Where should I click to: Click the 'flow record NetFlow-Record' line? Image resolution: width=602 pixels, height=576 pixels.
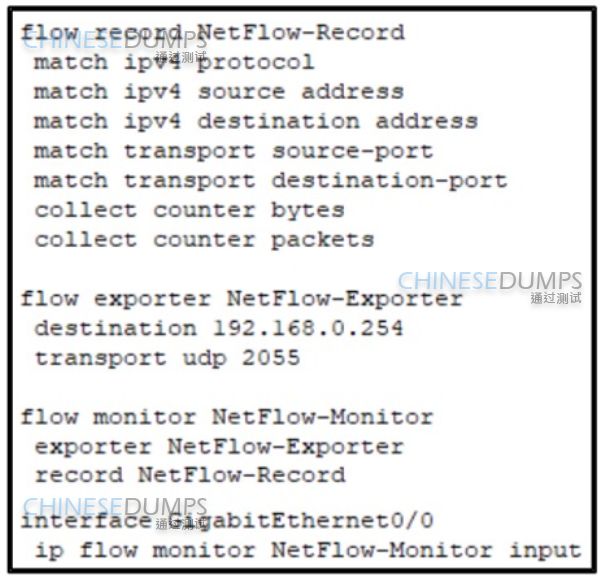coord(212,33)
